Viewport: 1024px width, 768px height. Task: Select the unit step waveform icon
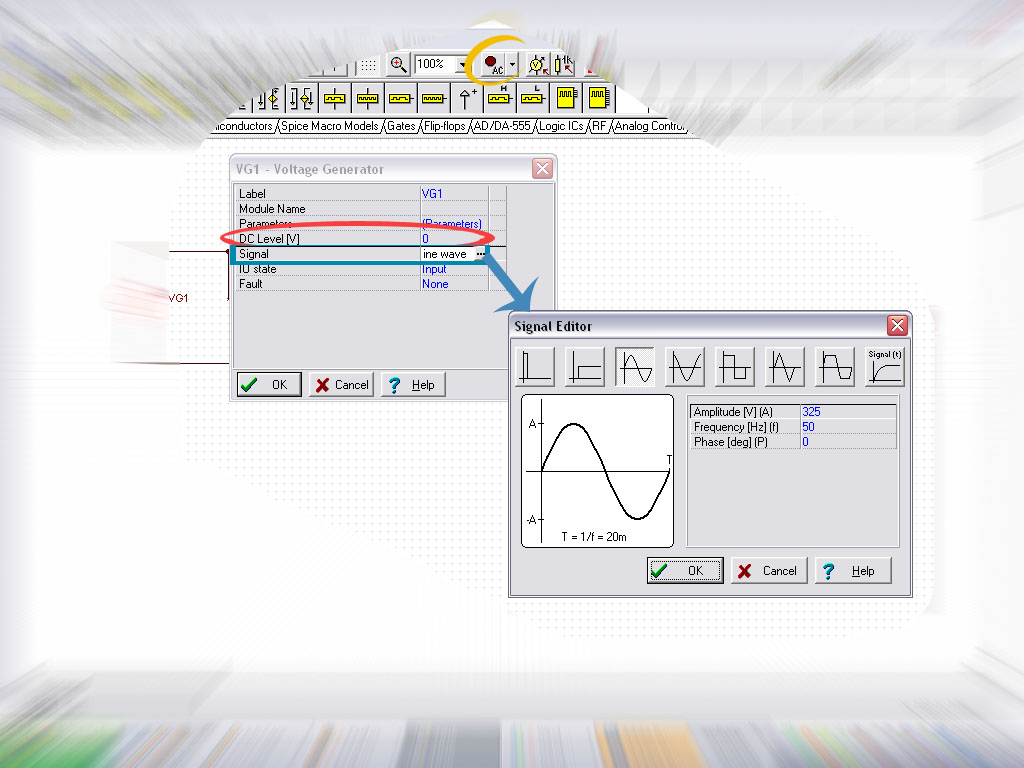click(x=584, y=366)
